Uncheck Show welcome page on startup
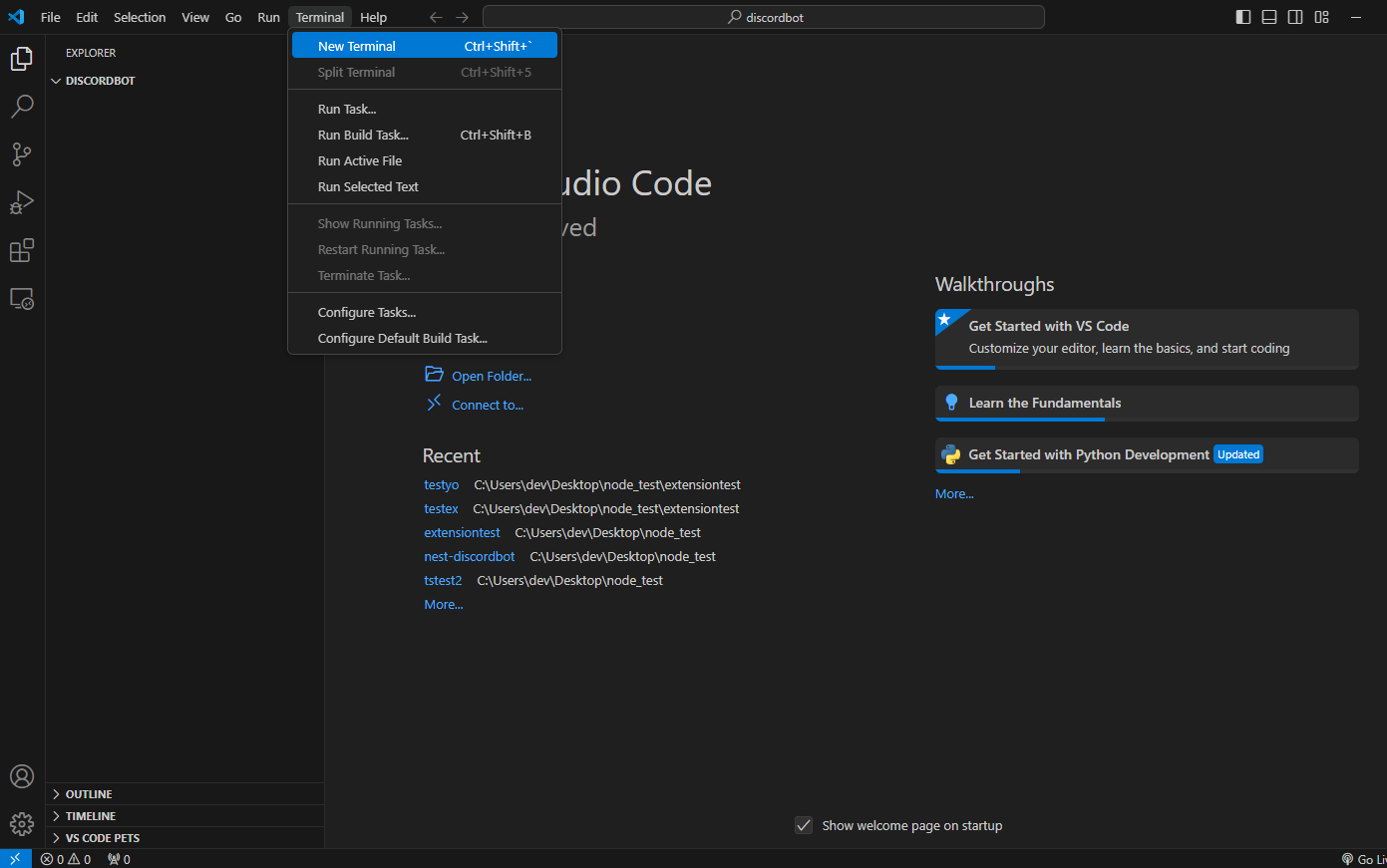The width and height of the screenshot is (1387, 868). 804,825
